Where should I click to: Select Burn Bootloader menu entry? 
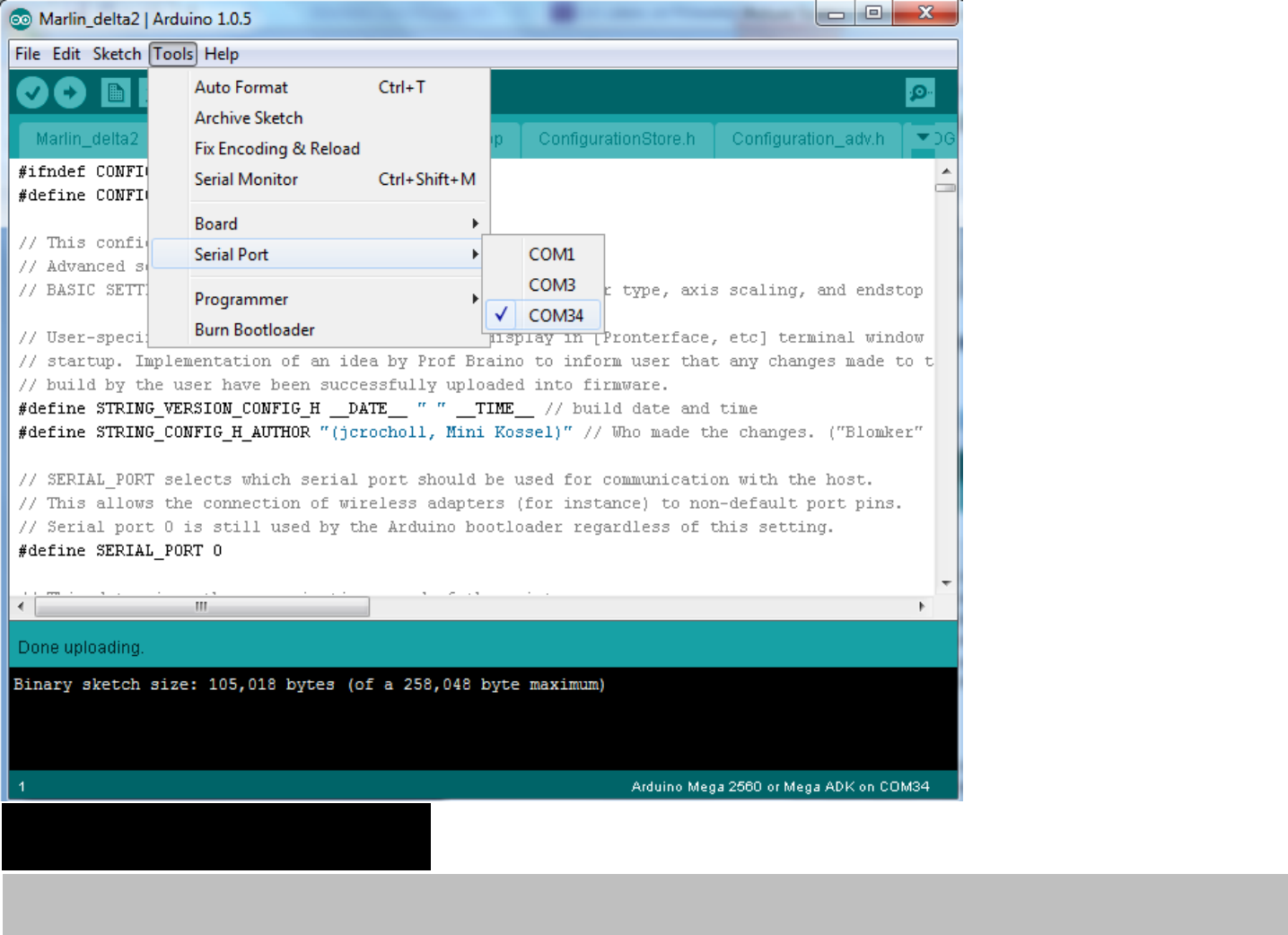coord(320,329)
